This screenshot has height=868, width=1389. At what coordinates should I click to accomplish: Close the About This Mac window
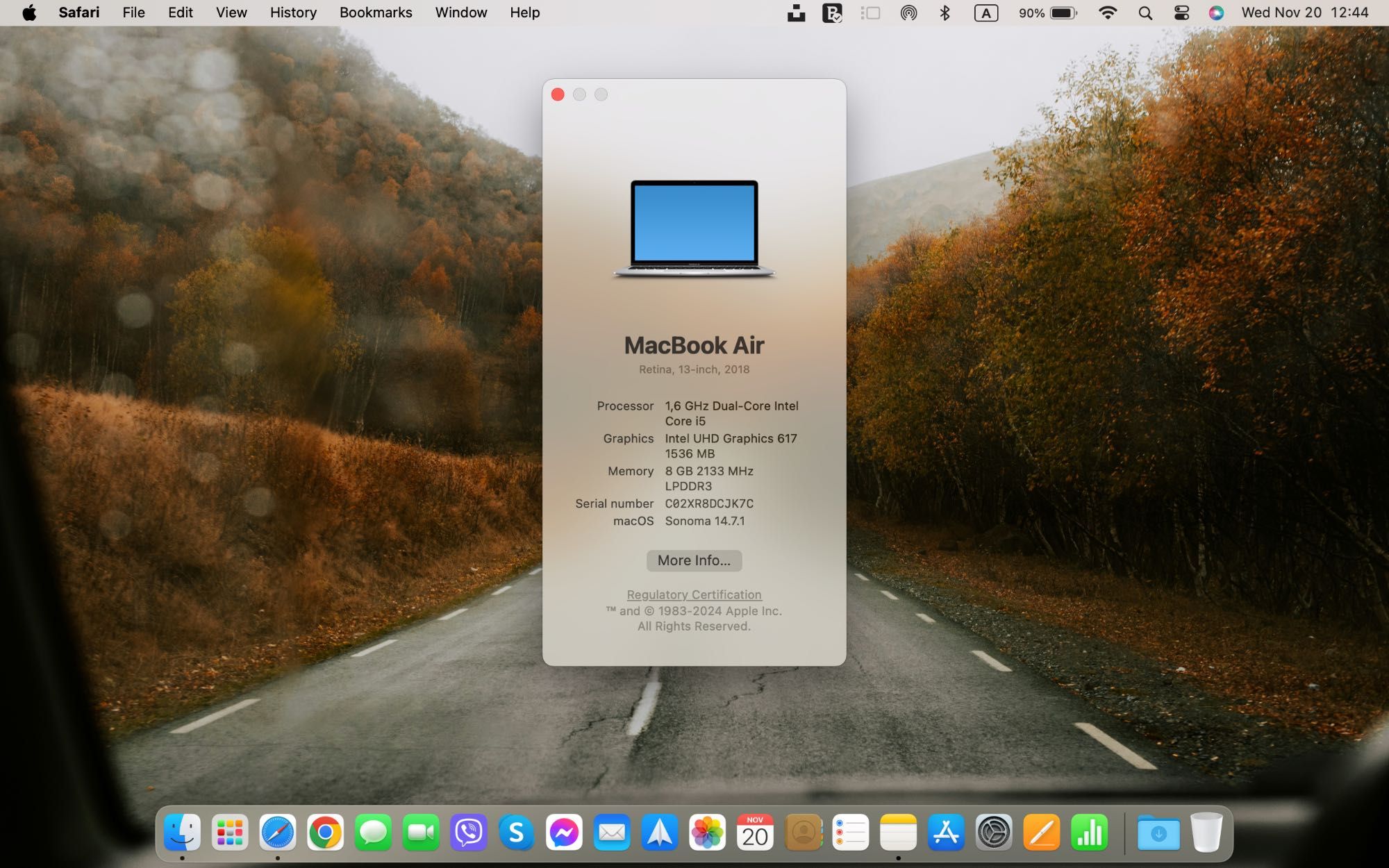coord(558,94)
